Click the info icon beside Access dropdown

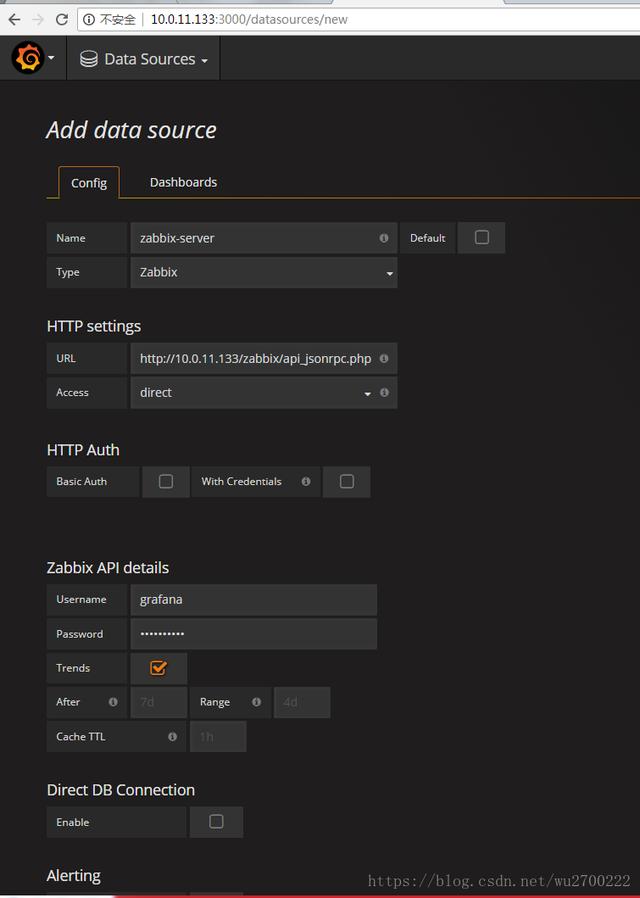(385, 392)
